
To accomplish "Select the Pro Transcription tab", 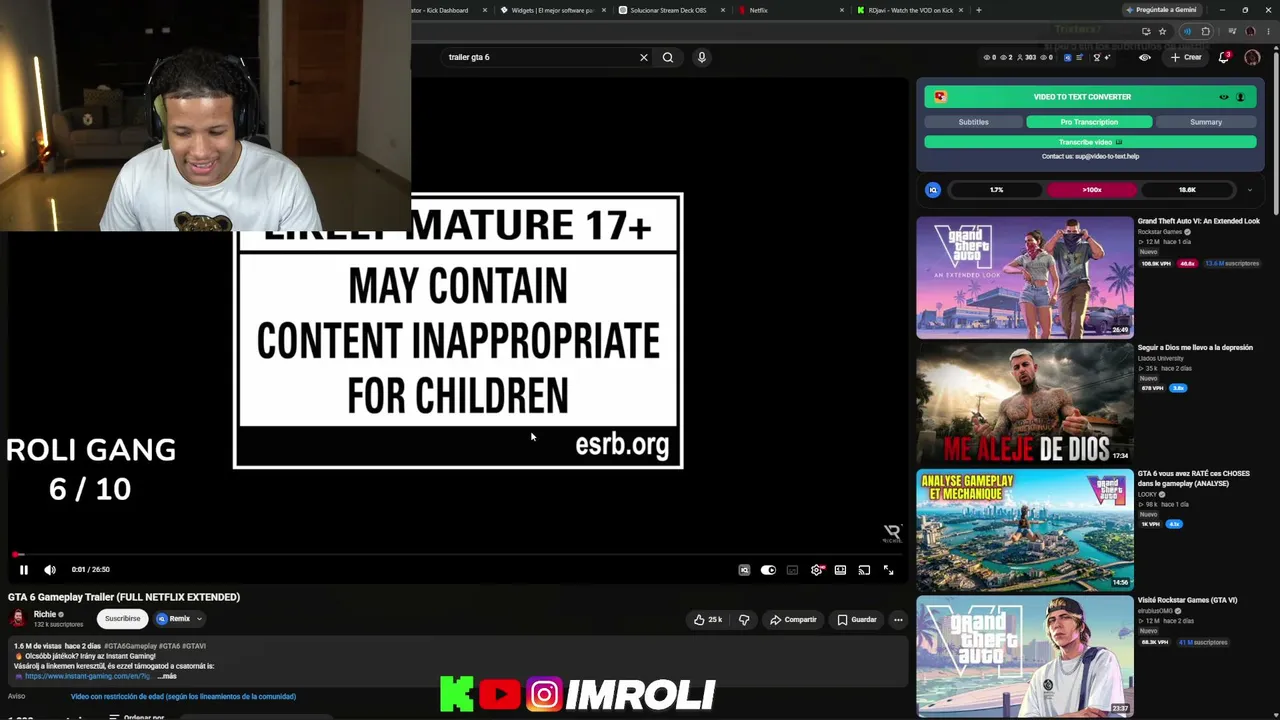I will tap(1089, 122).
